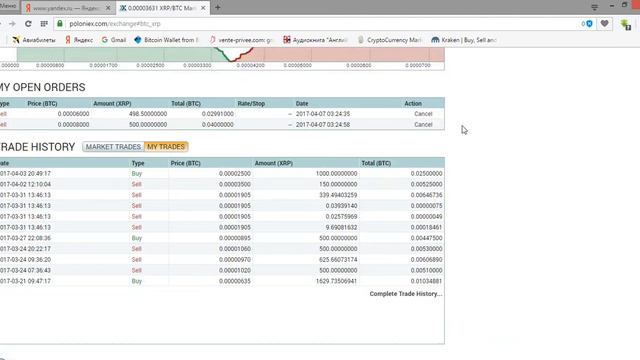The height and width of the screenshot is (360, 640).
Task: Select the 0.02991000 total cell
Action: click(218, 114)
